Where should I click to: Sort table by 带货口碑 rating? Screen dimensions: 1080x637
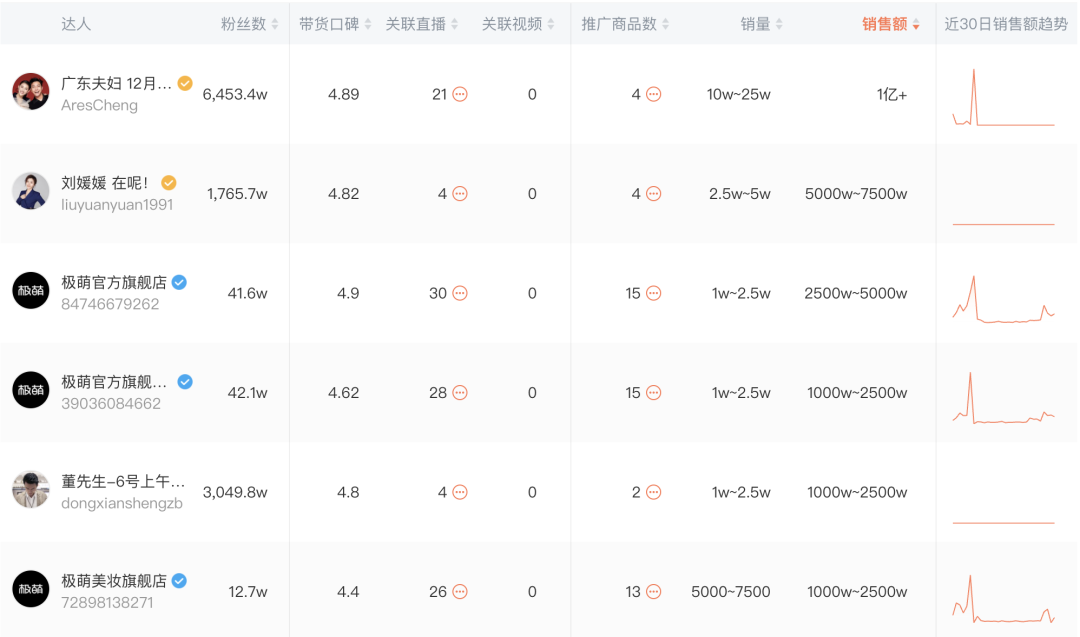click(x=334, y=24)
